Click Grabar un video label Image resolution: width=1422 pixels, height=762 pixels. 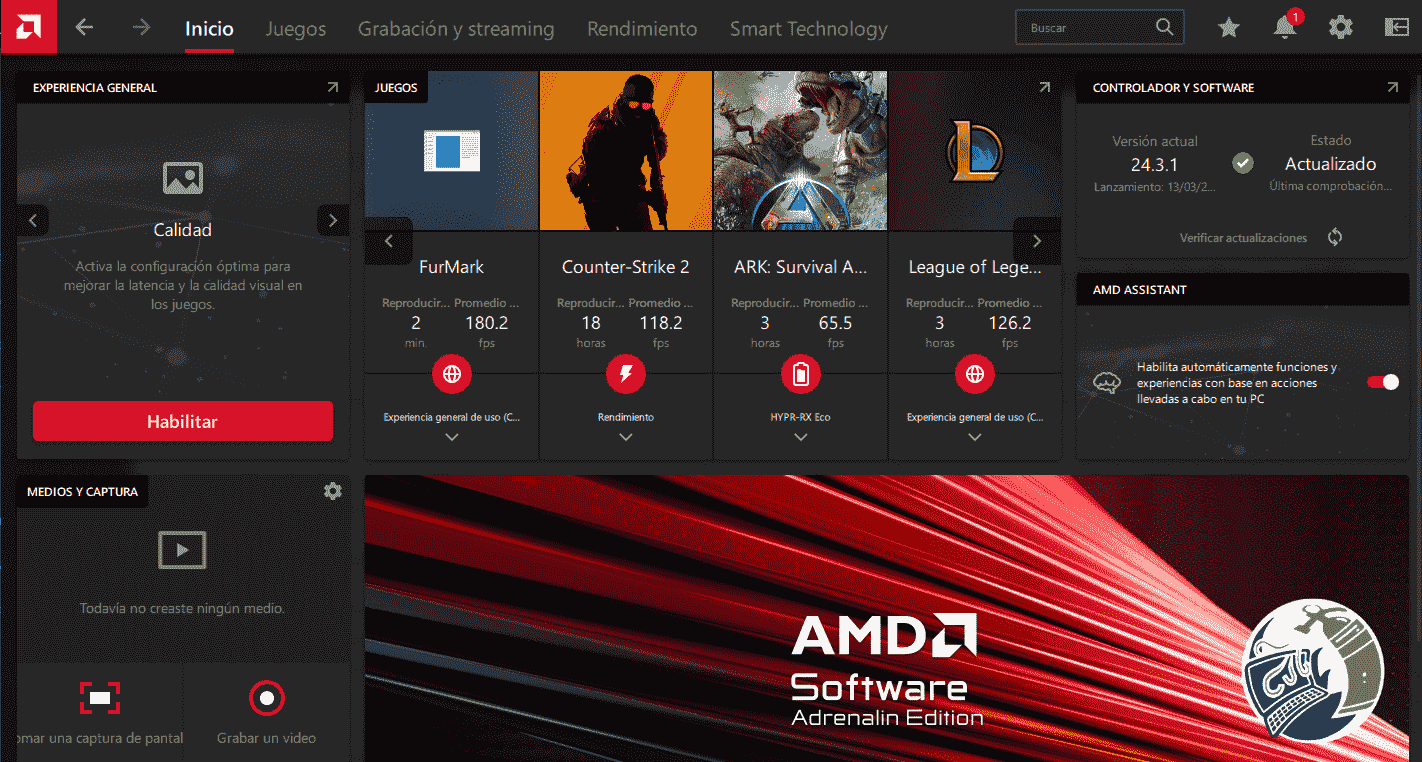266,738
